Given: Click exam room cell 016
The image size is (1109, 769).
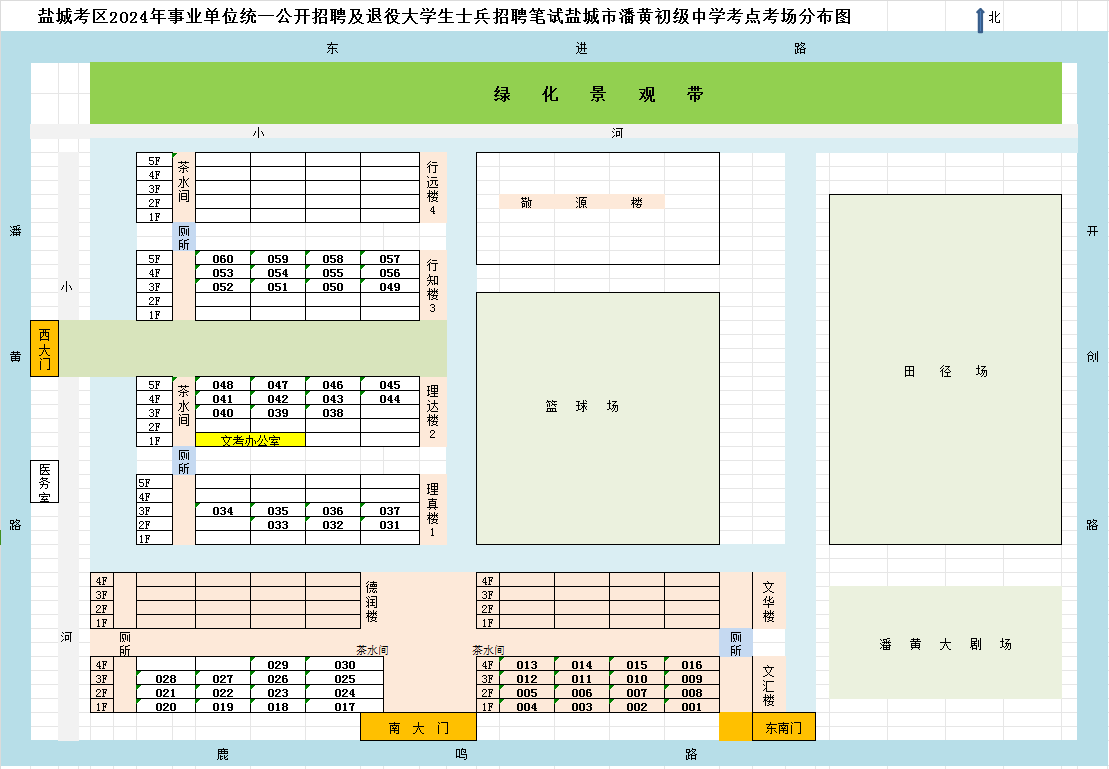Looking at the screenshot, I should [692, 665].
